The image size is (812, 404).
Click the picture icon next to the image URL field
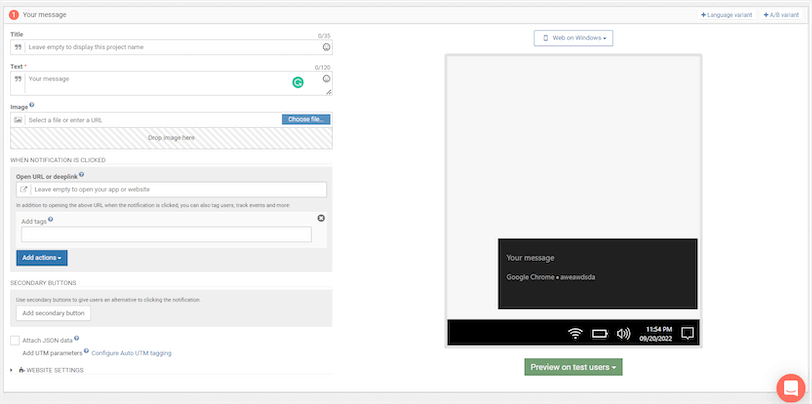[x=18, y=120]
